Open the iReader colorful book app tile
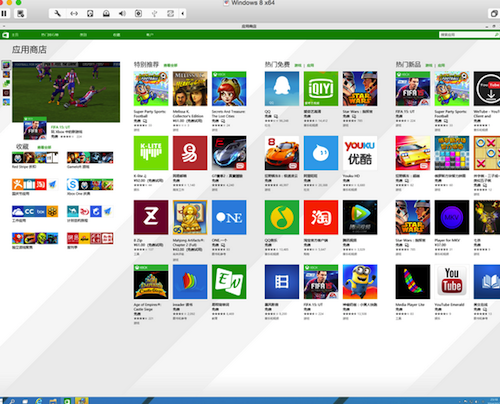 coord(190,282)
